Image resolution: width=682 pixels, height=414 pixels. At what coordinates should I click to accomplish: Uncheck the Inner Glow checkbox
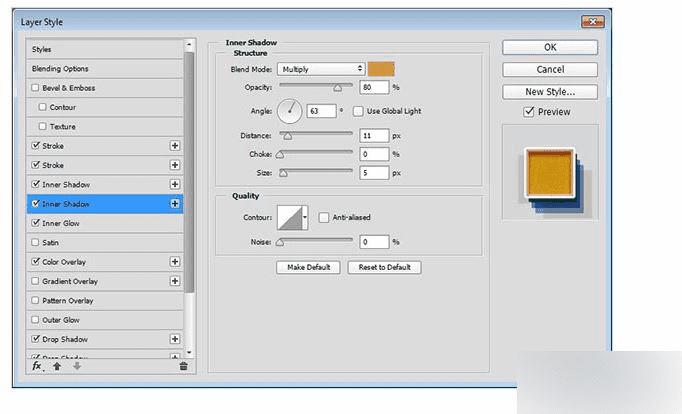36,223
